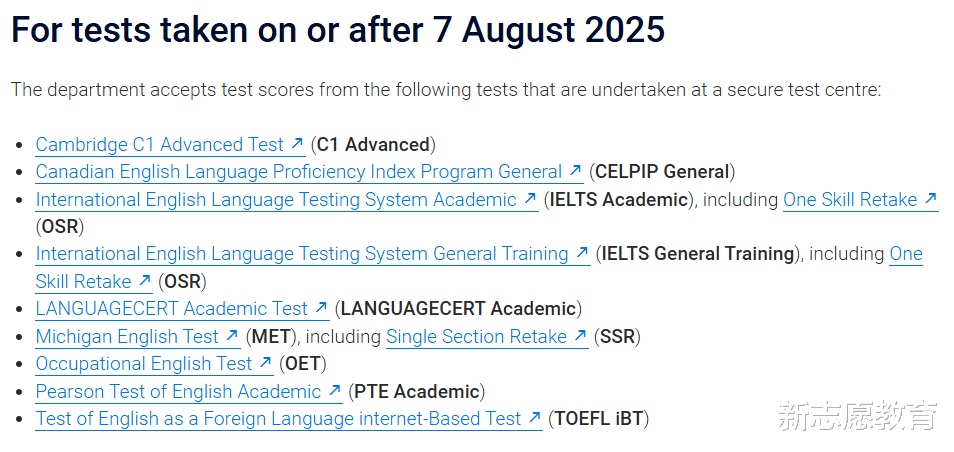The height and width of the screenshot is (452, 954).
Task: Click external-link arrow after IELTS Academic link
Action: (530, 200)
